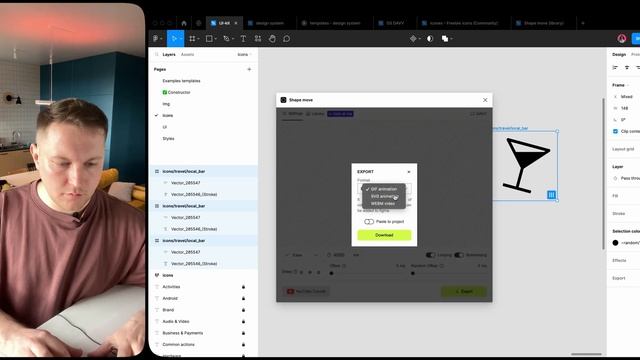
Task: Click lock icon on Brand layer
Action: pyautogui.click(x=243, y=310)
